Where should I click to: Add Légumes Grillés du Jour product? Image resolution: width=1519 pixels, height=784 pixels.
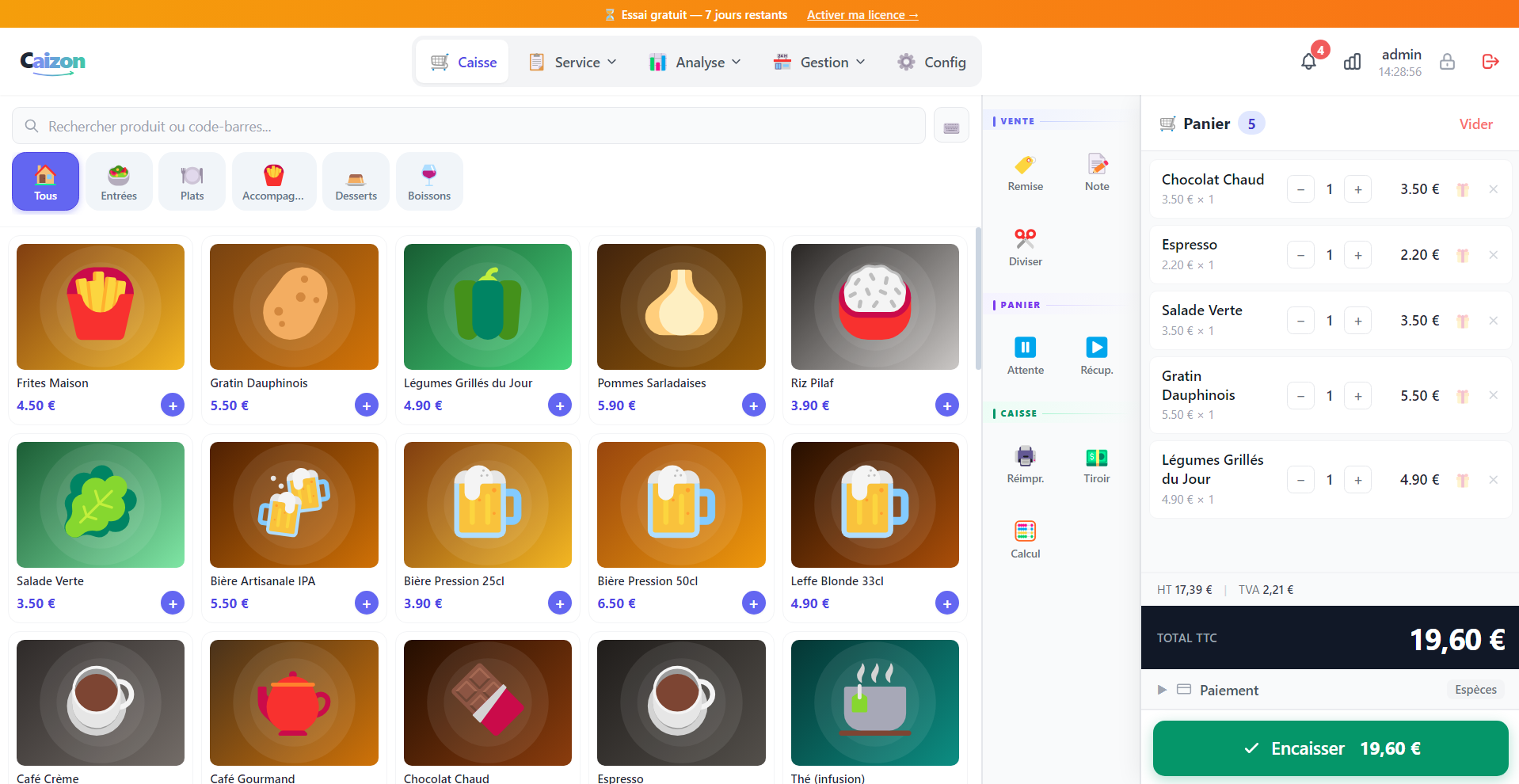[560, 405]
